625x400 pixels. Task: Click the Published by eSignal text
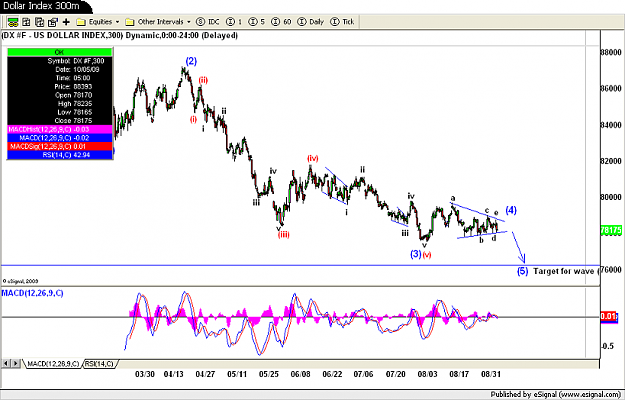[555, 394]
